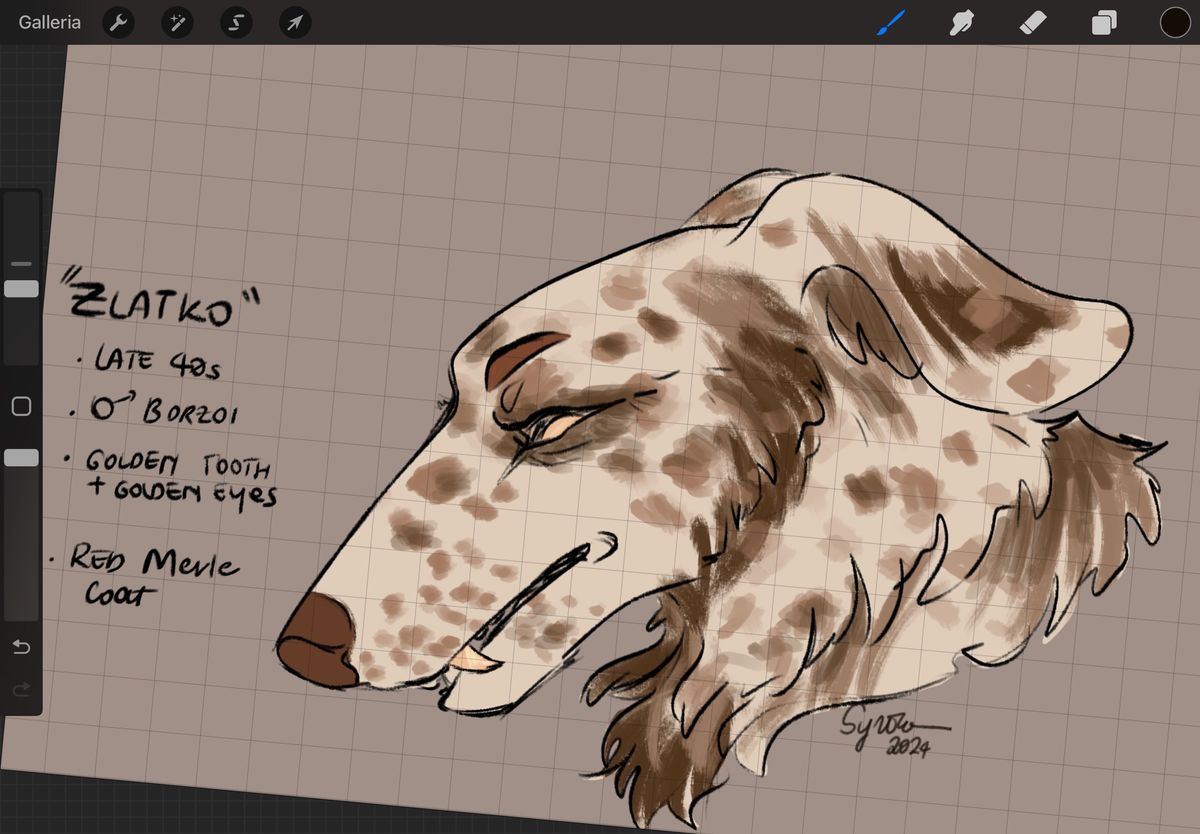This screenshot has width=1200, height=834.
Task: Select the Smudge tool
Action: point(962,22)
